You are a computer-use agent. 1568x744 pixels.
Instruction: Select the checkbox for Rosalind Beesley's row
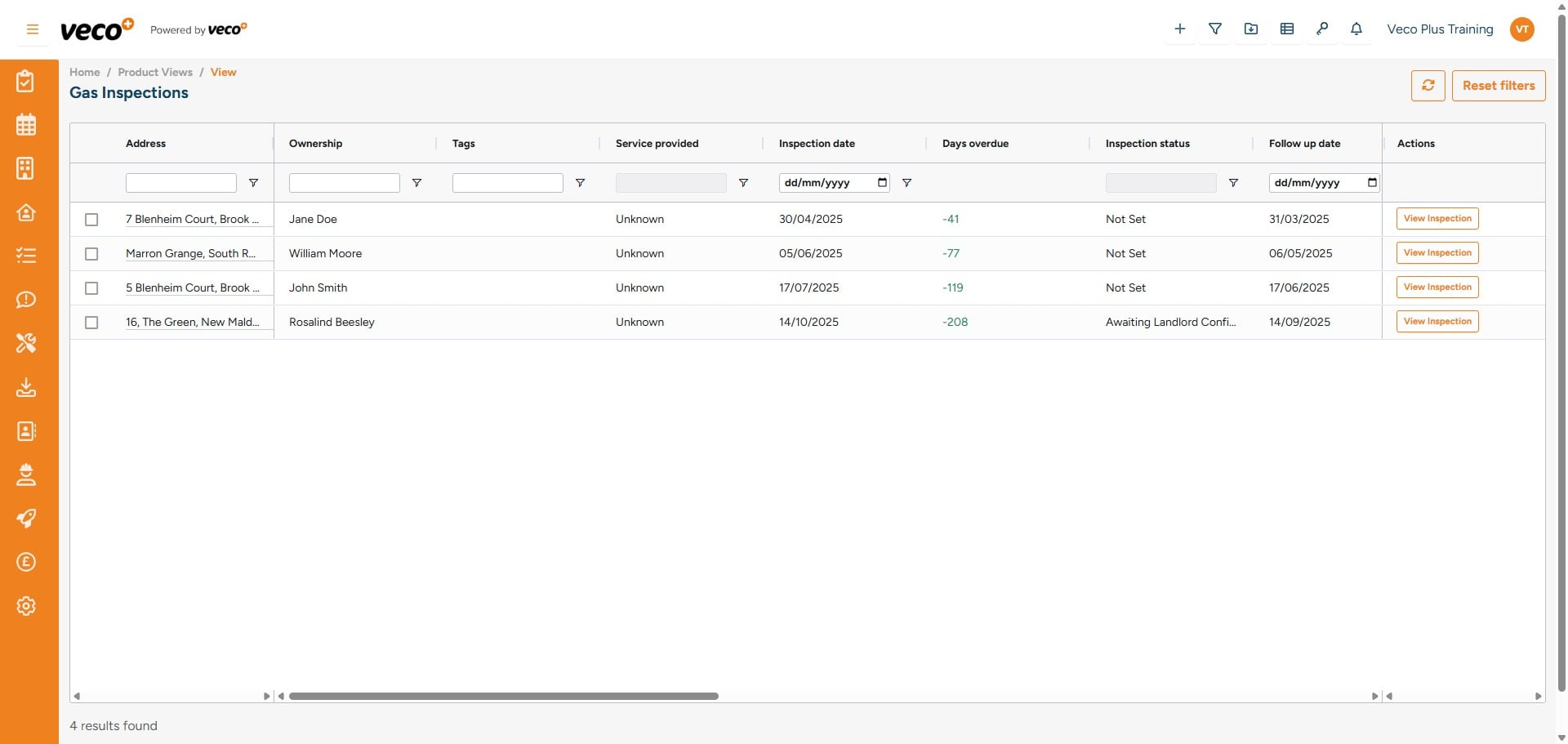point(91,322)
